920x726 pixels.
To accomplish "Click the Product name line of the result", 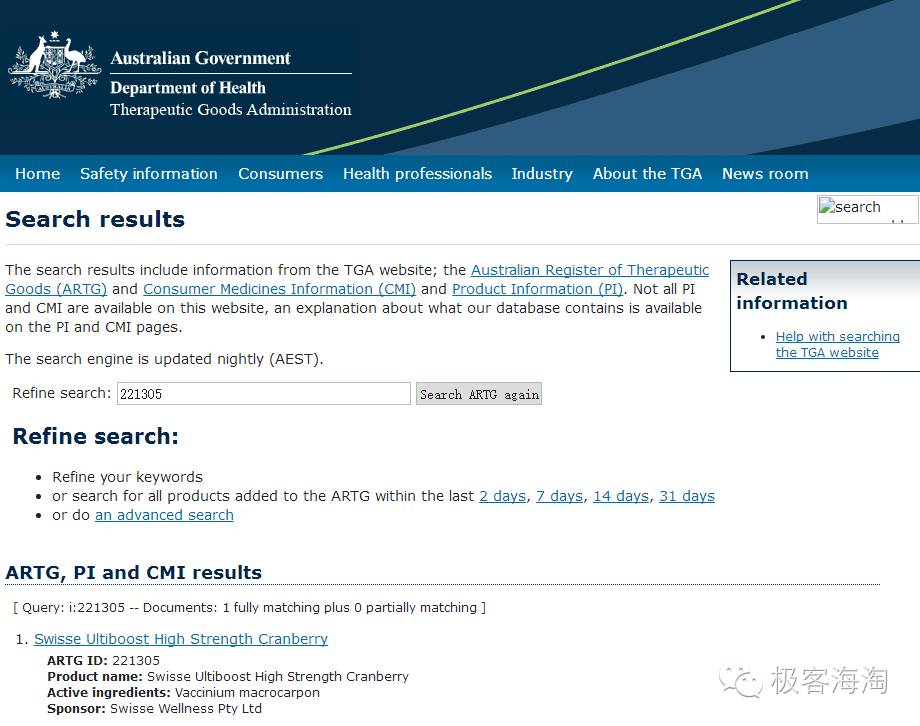I will tap(228, 677).
